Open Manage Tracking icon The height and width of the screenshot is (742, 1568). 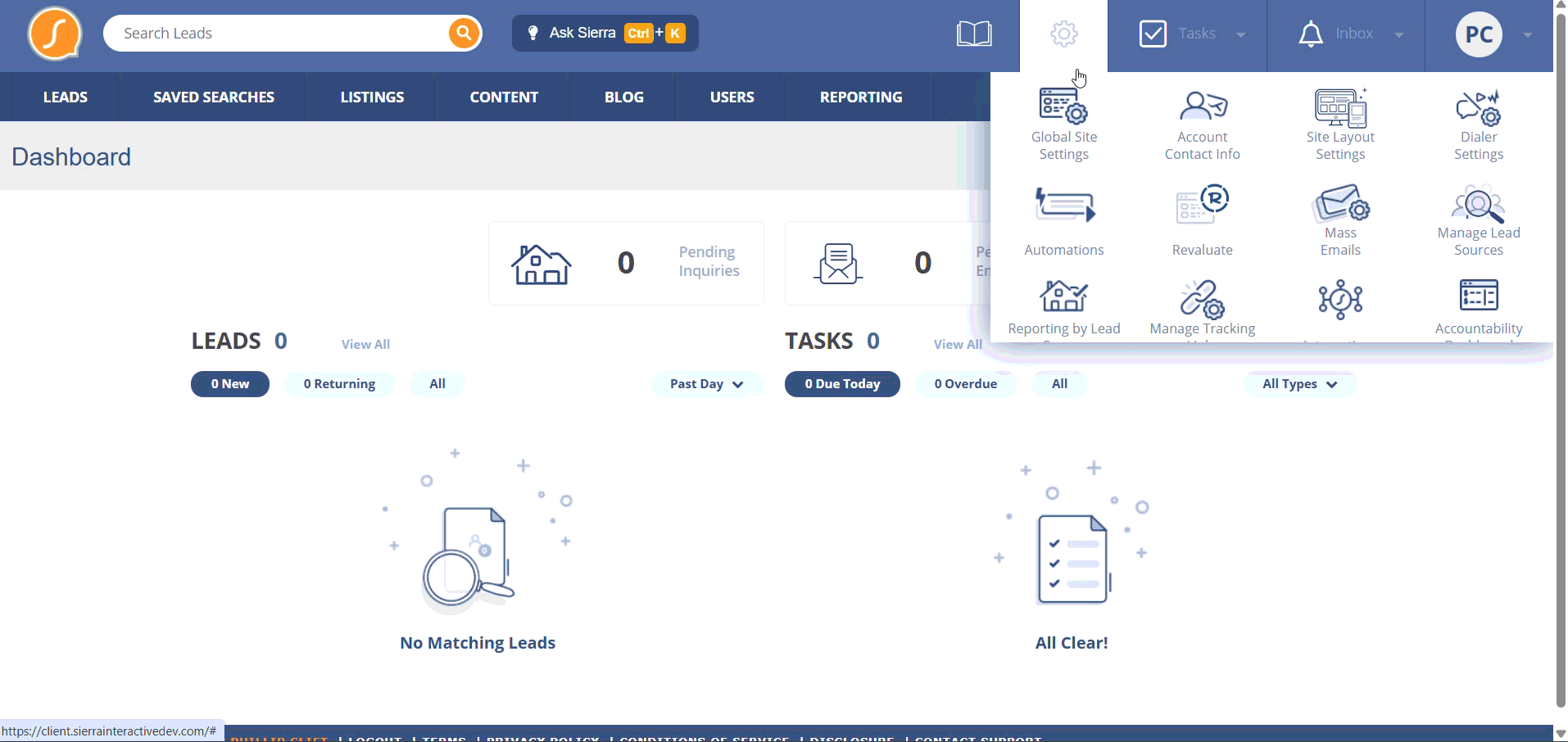pos(1202,298)
